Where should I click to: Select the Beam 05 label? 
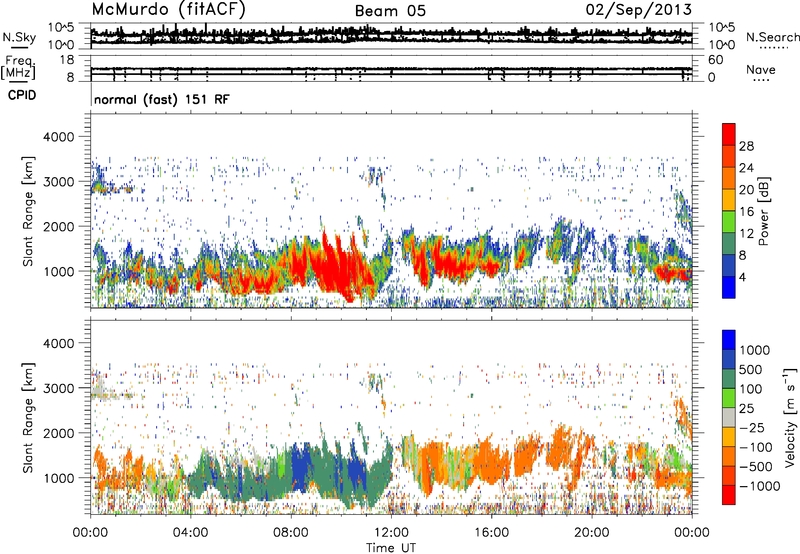(390, 11)
